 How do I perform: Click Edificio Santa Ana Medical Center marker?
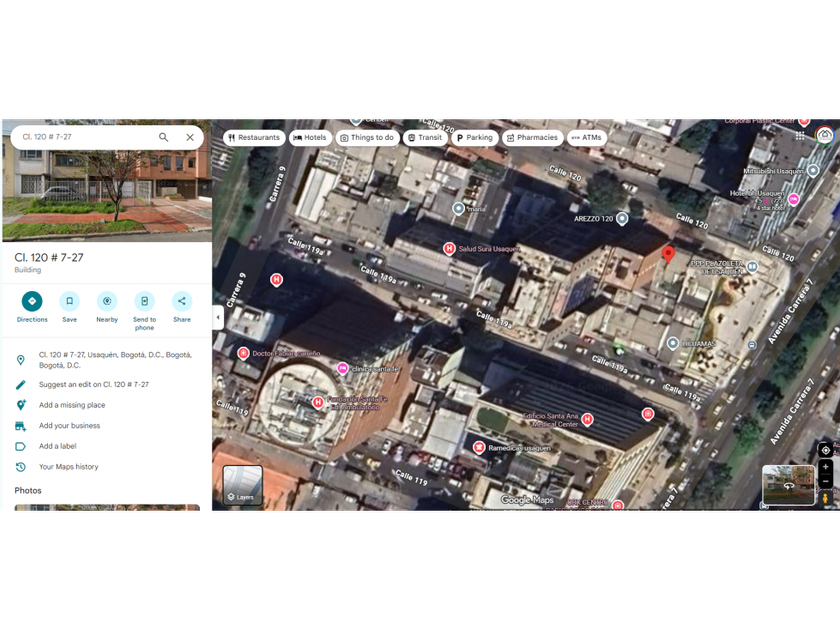587,419
